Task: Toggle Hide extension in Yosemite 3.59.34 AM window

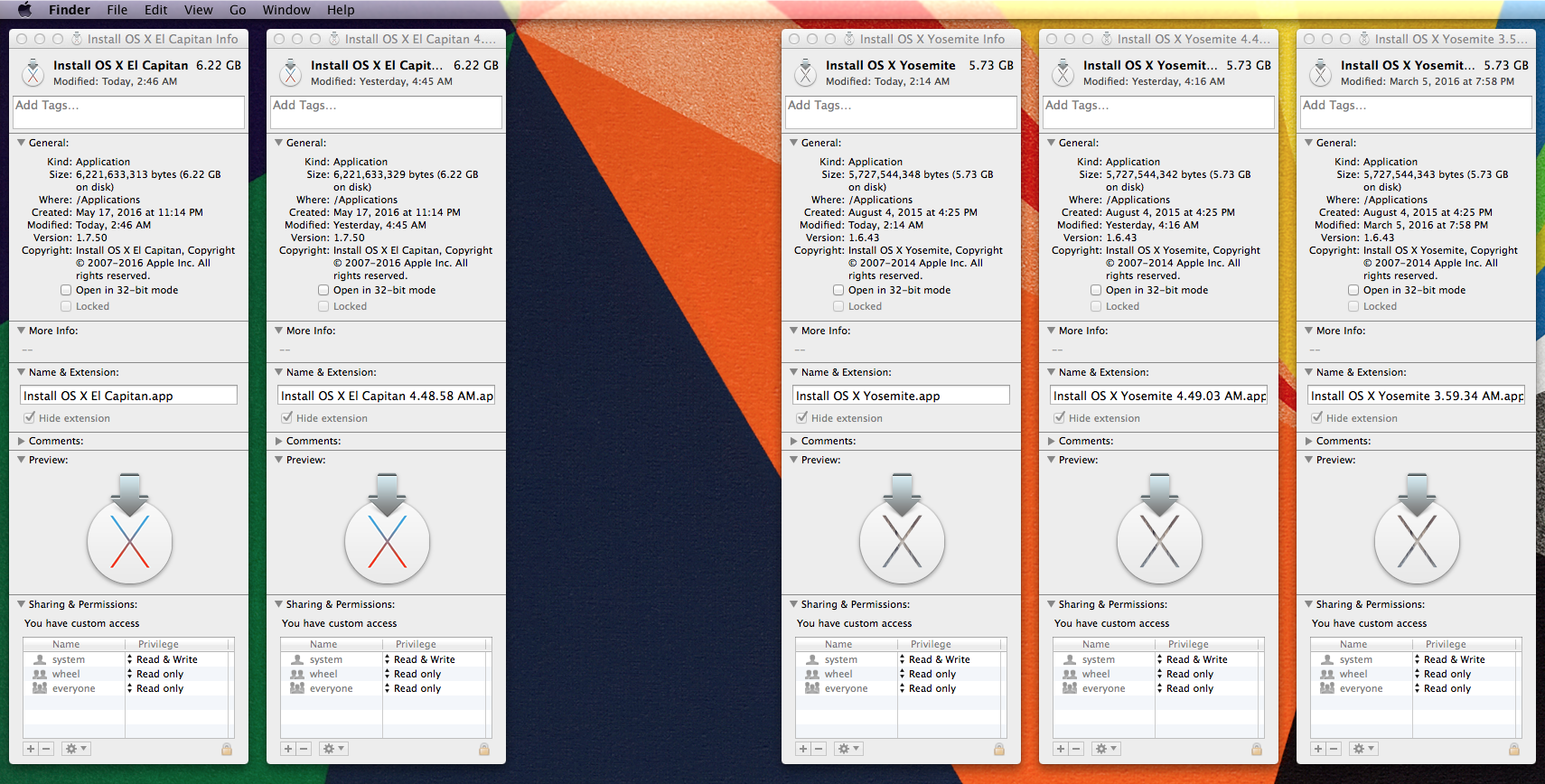Action: point(1317,418)
